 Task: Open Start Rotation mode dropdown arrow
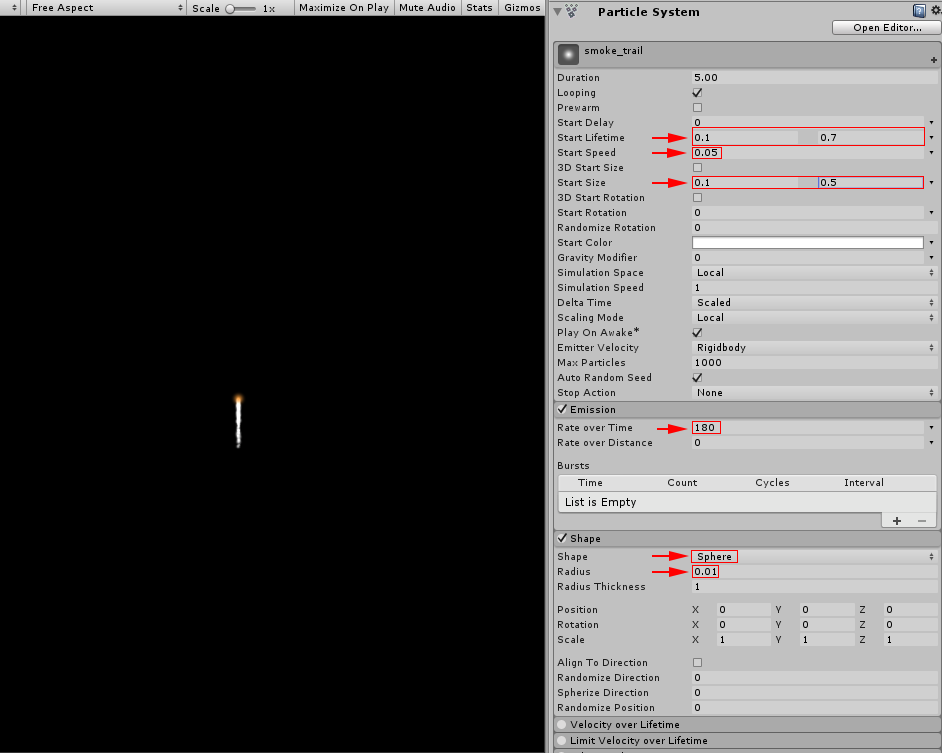tap(932, 213)
